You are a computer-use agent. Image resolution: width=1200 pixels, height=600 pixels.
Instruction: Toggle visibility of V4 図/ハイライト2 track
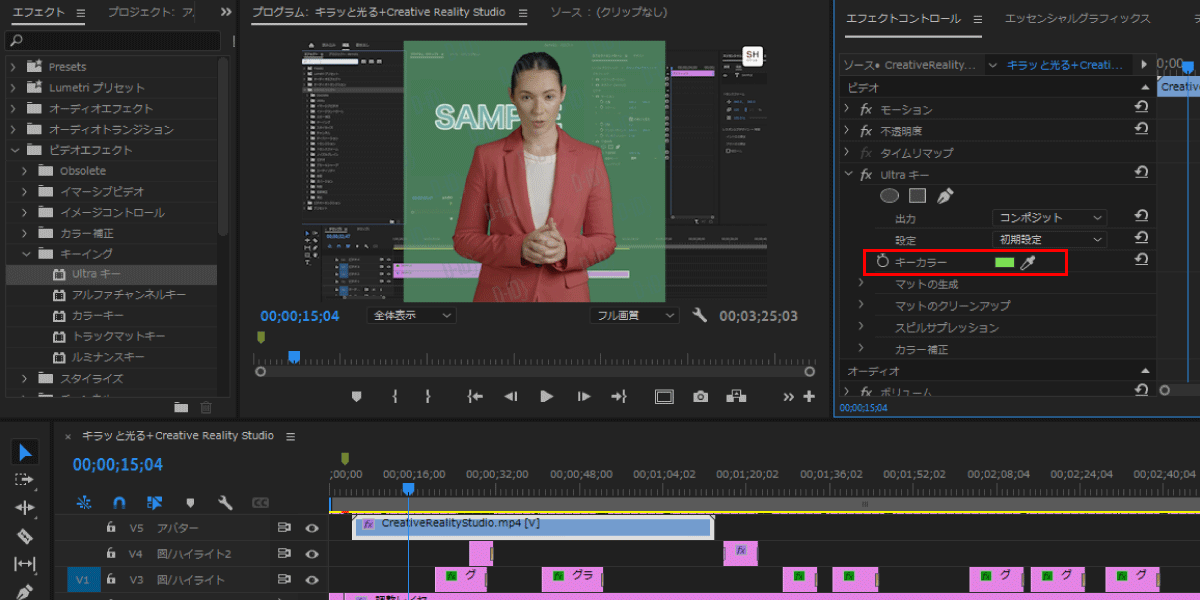[x=312, y=554]
